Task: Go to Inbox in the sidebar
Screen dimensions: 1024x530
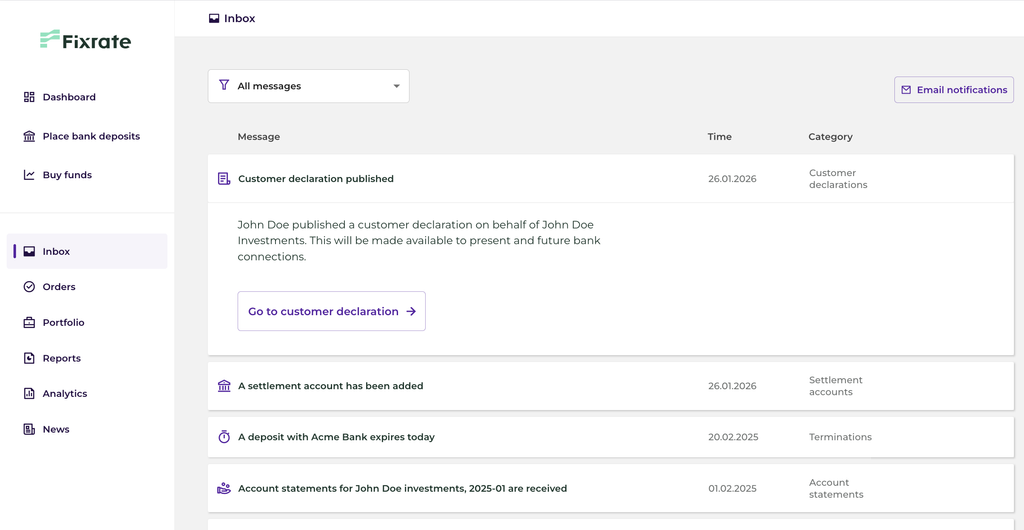Action: pyautogui.click(x=56, y=252)
